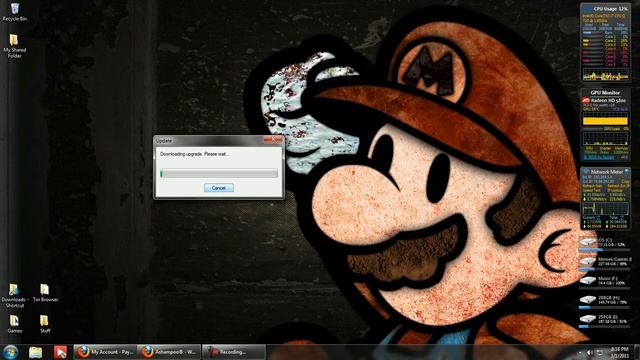
Task: Click the Network Meter gadget title
Action: point(607,172)
